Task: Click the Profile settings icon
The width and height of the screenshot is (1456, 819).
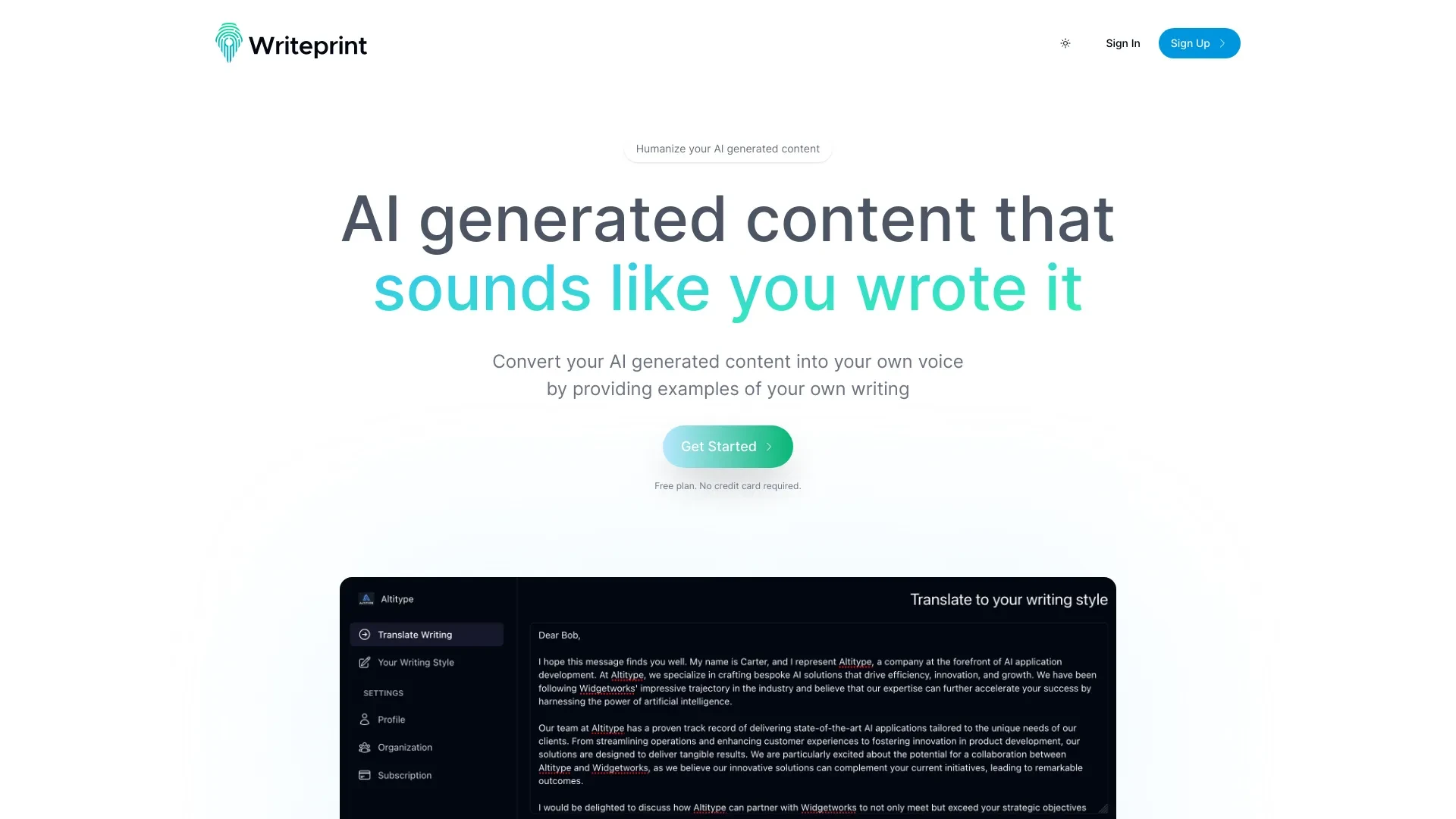Action: pos(365,718)
